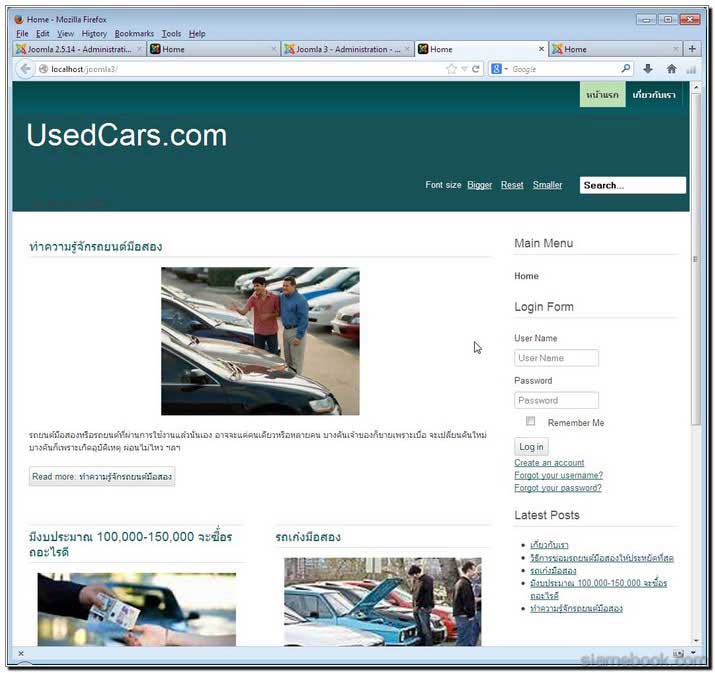This screenshot has height=673, width=715.
Task: Switch to Joomla 2.5.14 Administration tab
Action: [x=79, y=49]
